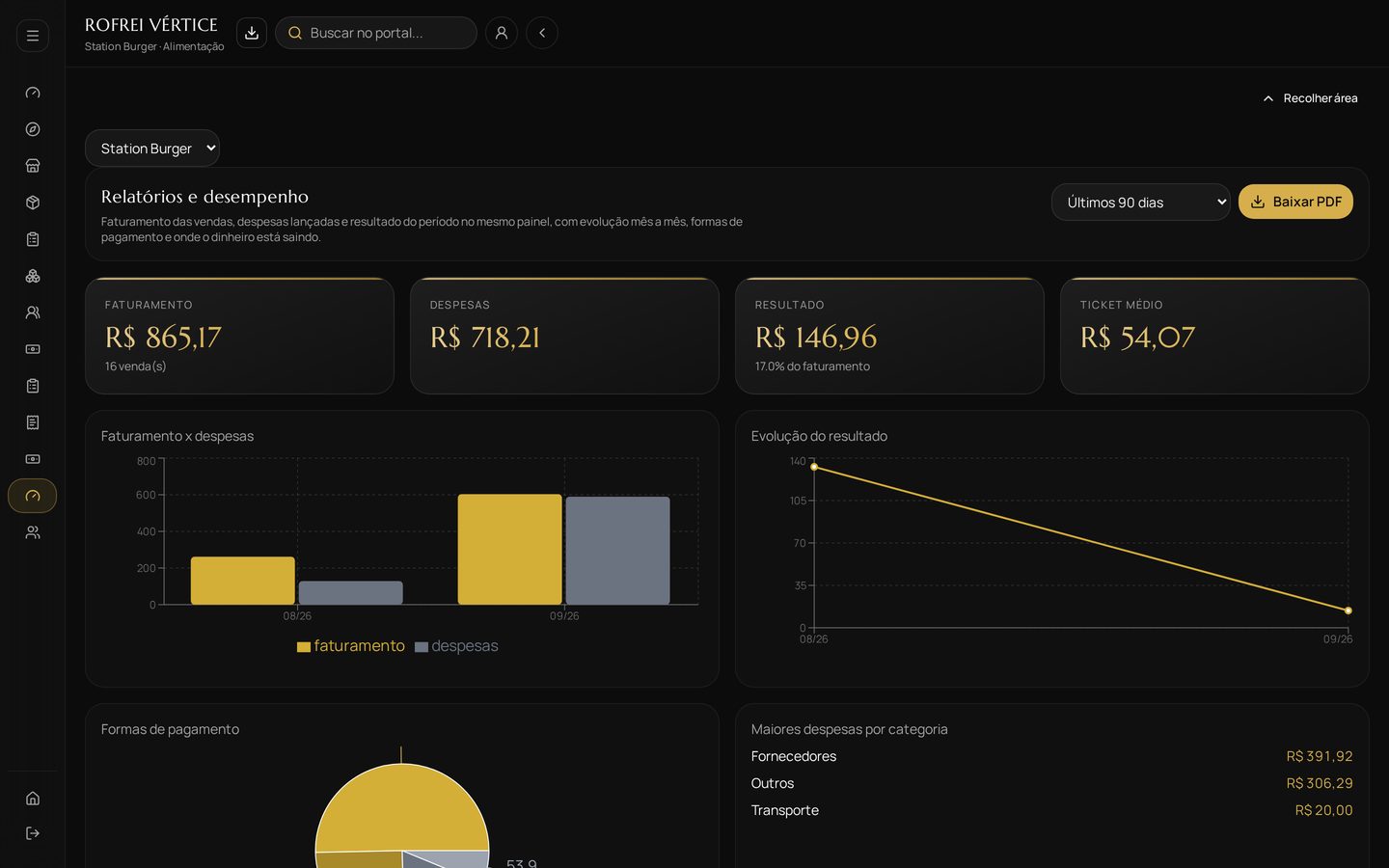
Task: Click the Faturamento value R$ 865,17
Action: pyautogui.click(x=163, y=338)
